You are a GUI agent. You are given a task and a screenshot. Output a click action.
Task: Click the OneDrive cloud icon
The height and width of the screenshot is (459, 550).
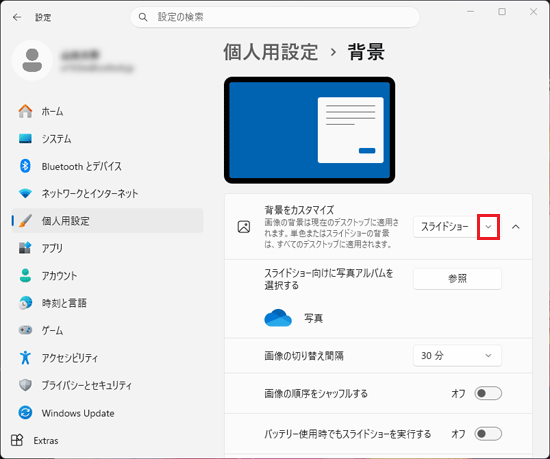click(x=278, y=318)
